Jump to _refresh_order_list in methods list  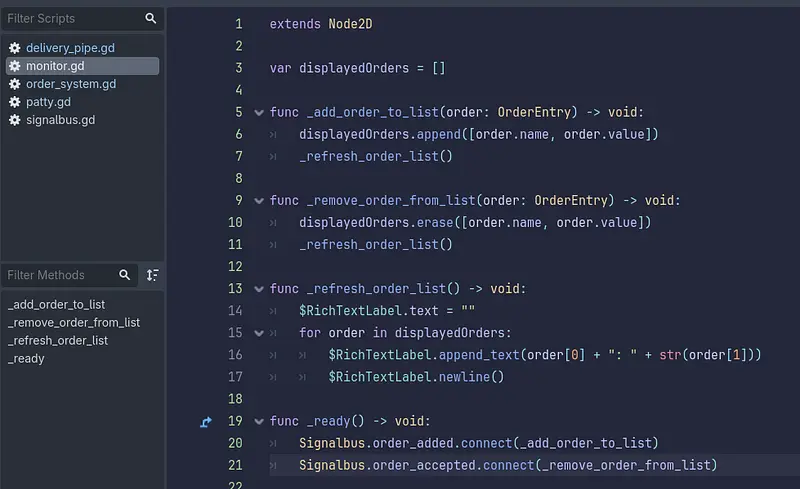point(58,340)
